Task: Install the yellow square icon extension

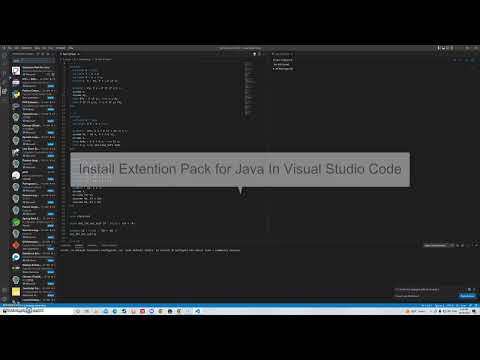Action: (51, 295)
